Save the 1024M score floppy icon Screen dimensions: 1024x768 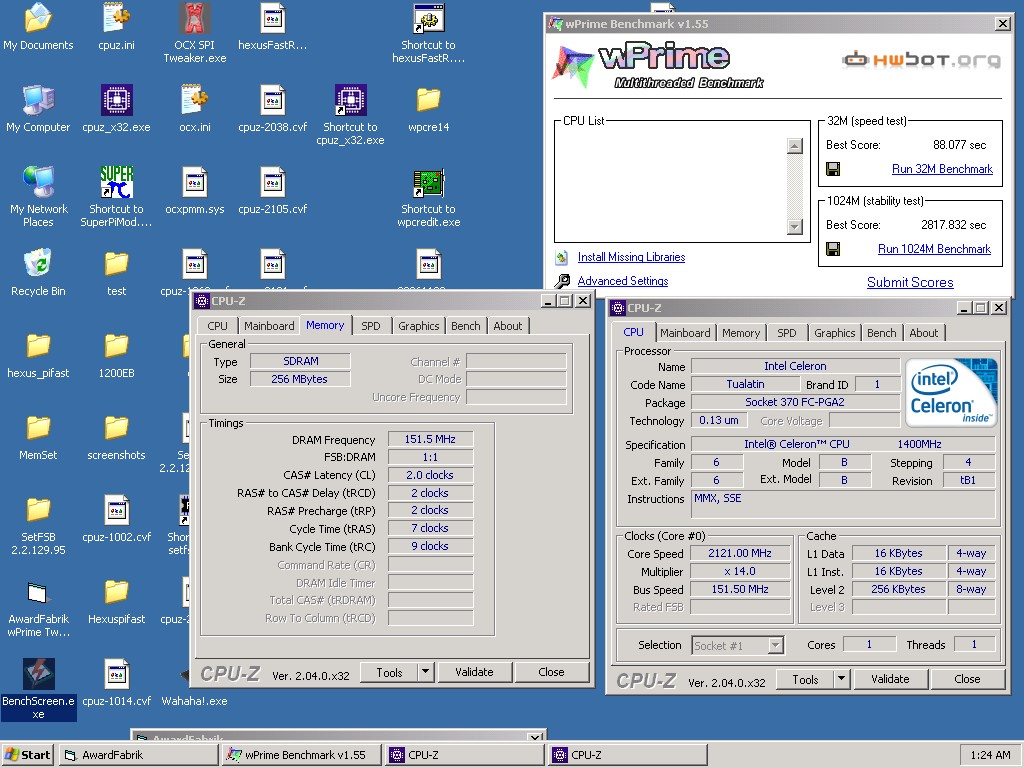click(833, 249)
